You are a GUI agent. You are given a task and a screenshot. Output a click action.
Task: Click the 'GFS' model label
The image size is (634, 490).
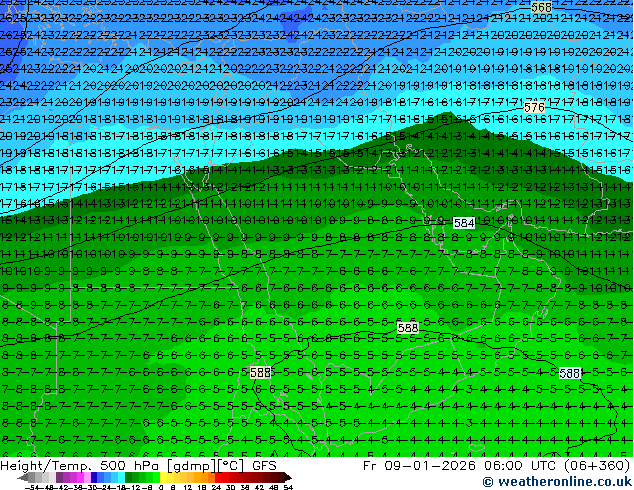point(264,466)
